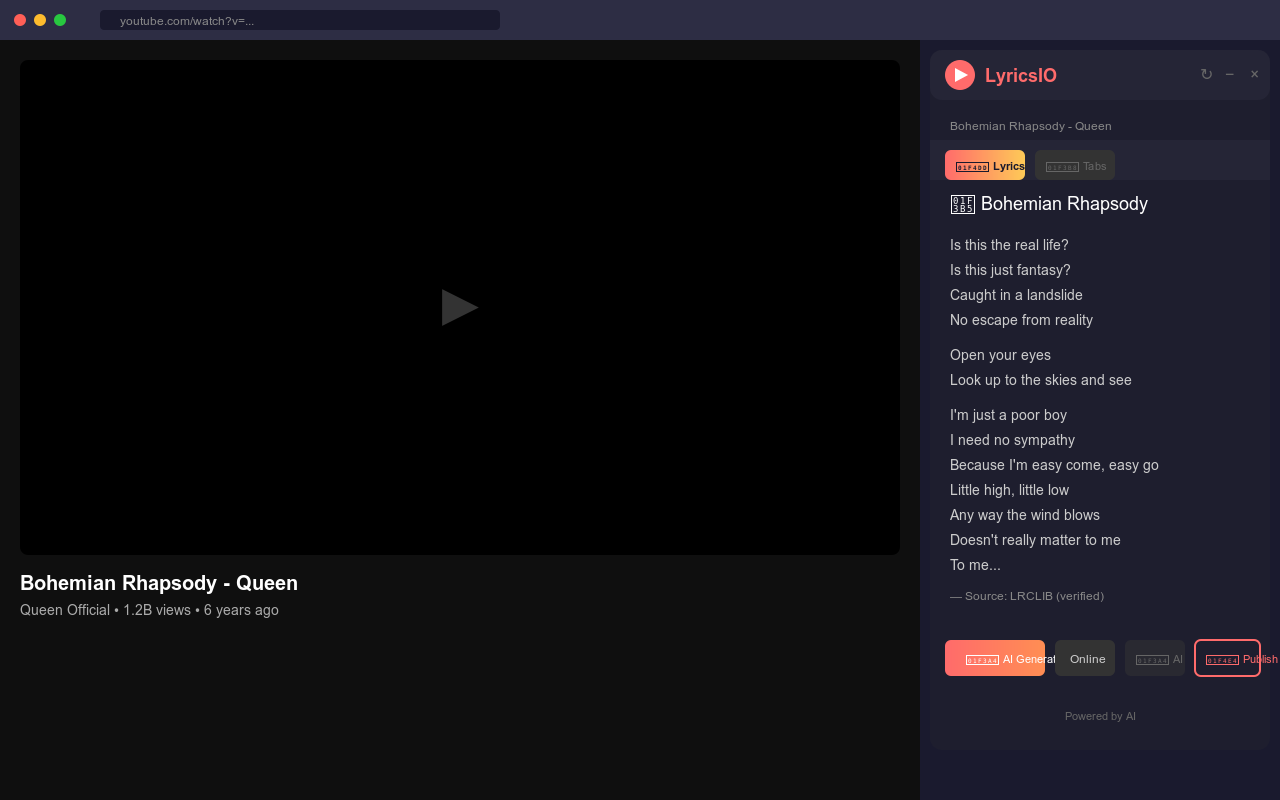Click the Online button
Image resolution: width=1280 pixels, height=800 pixels.
point(1085,658)
